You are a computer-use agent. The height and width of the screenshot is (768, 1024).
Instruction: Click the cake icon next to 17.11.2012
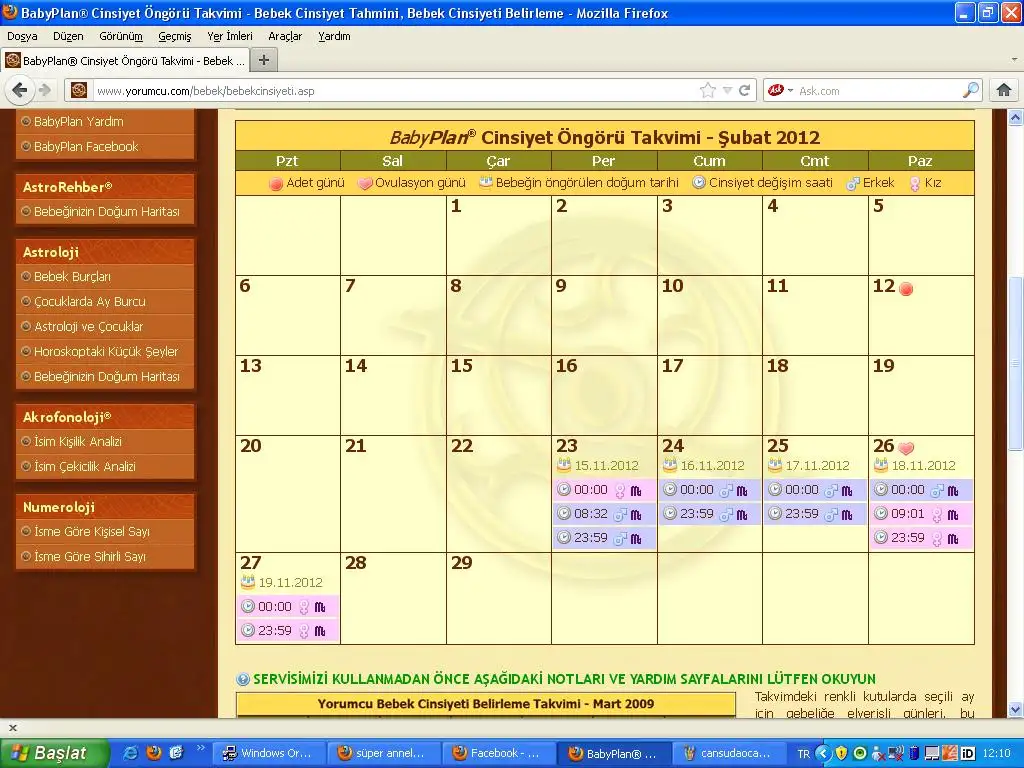click(x=775, y=465)
